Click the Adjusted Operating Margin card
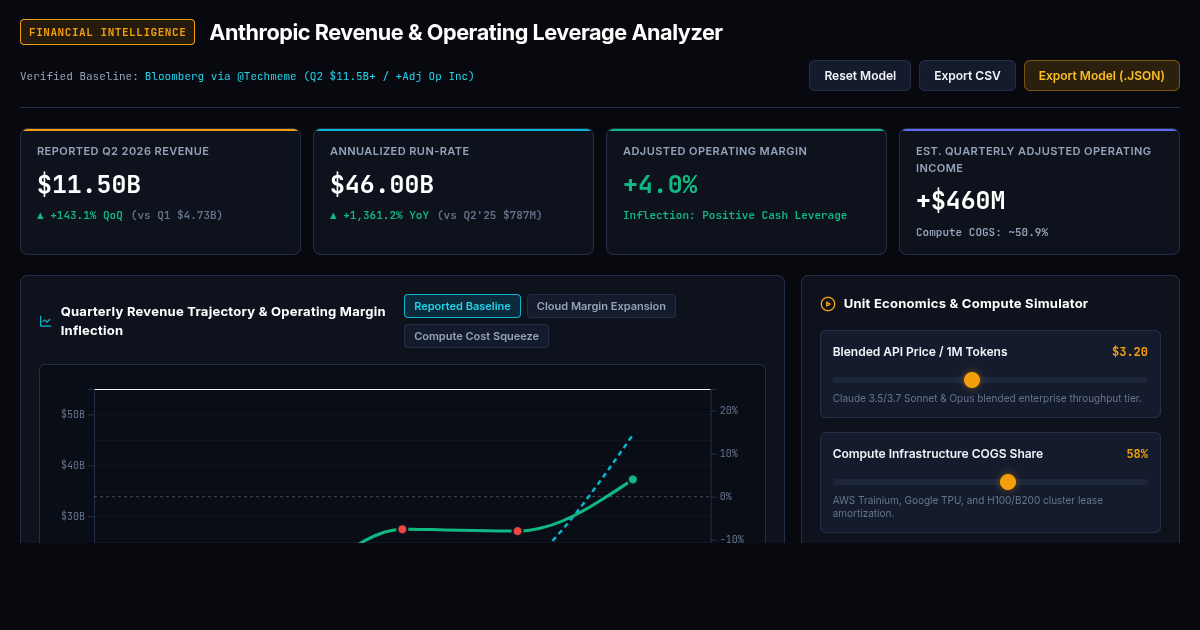 pos(746,192)
